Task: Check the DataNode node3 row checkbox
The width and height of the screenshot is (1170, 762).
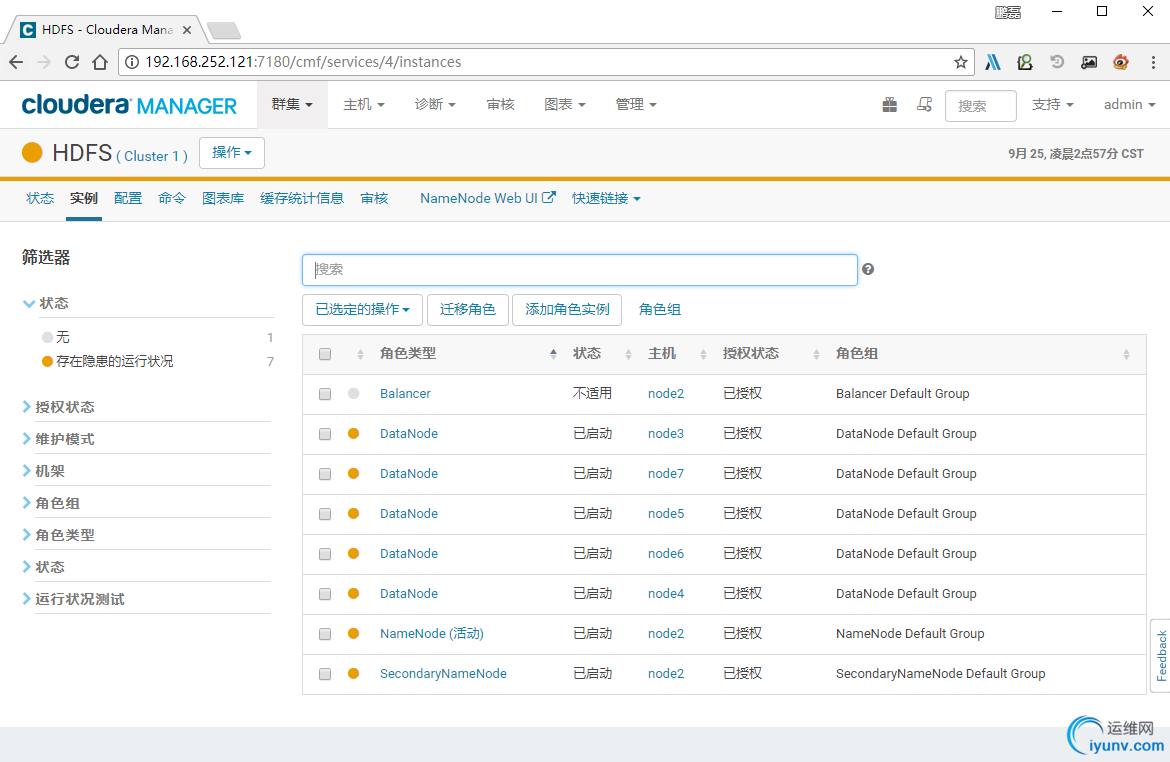Action: point(325,434)
